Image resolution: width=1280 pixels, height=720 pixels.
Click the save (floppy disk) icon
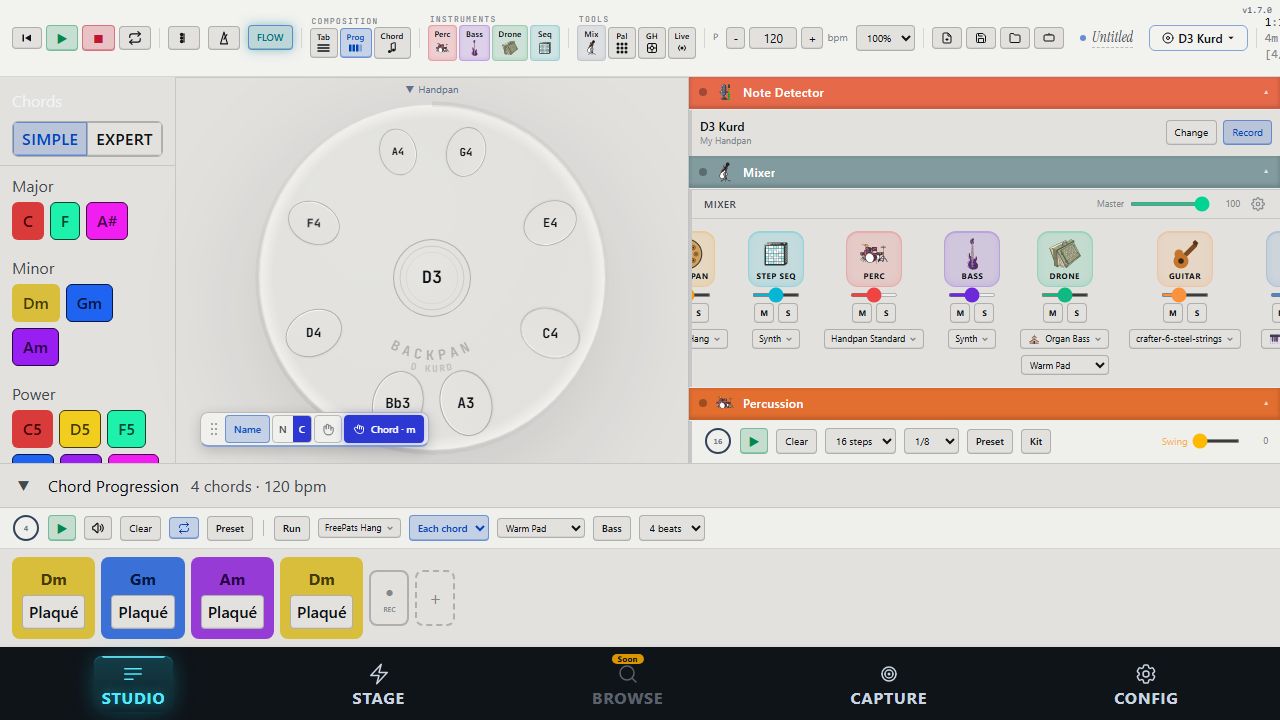981,38
